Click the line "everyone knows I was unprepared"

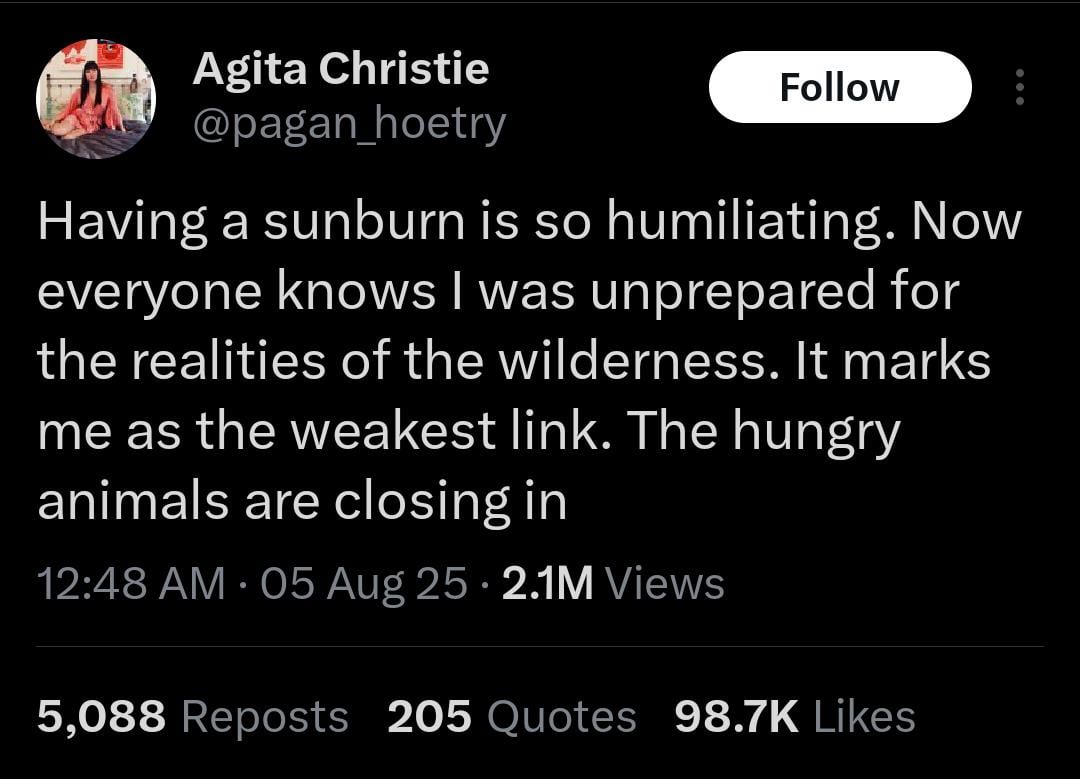point(497,293)
